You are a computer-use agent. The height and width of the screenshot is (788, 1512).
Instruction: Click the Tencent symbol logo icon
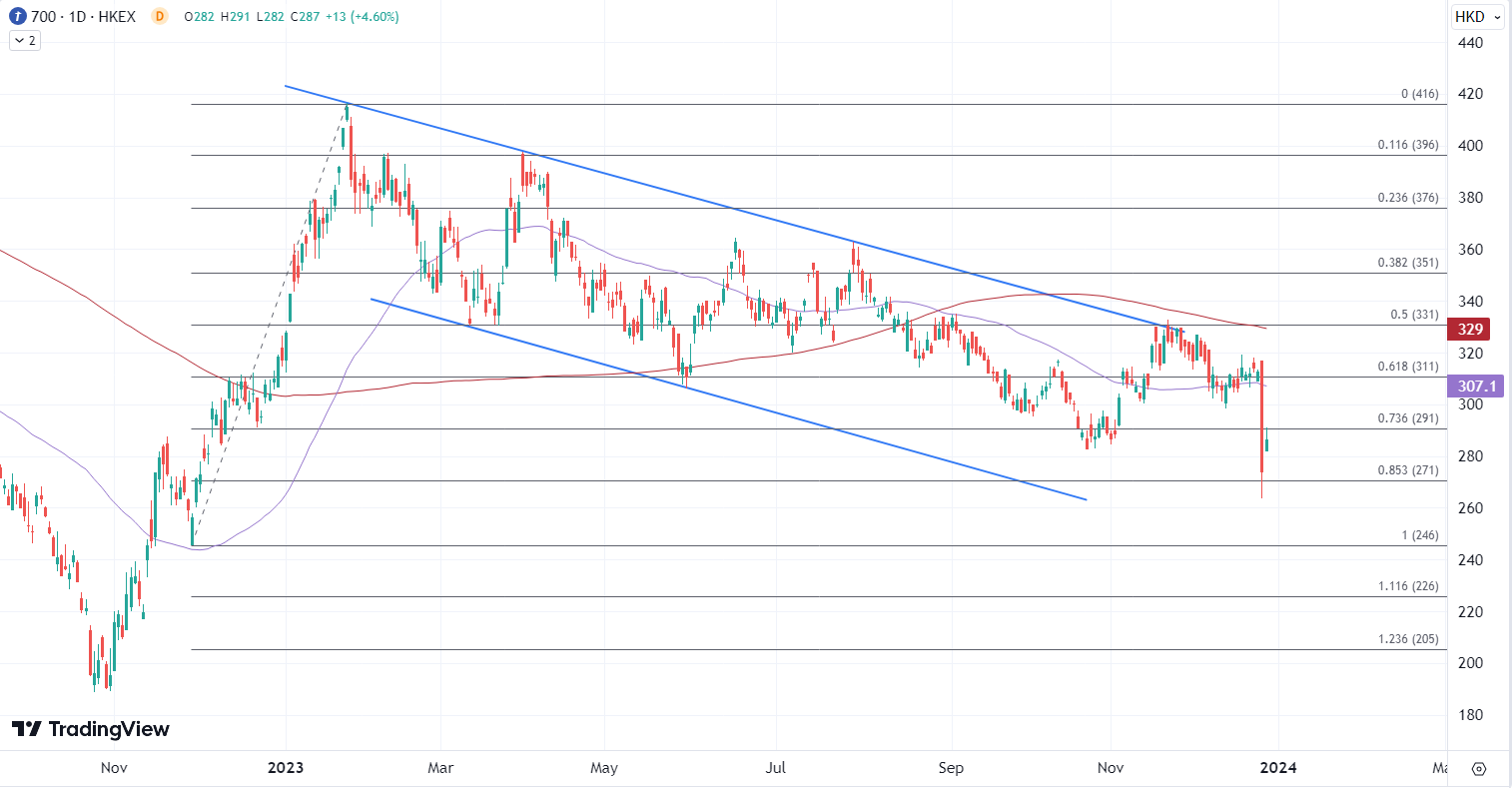coord(17,16)
